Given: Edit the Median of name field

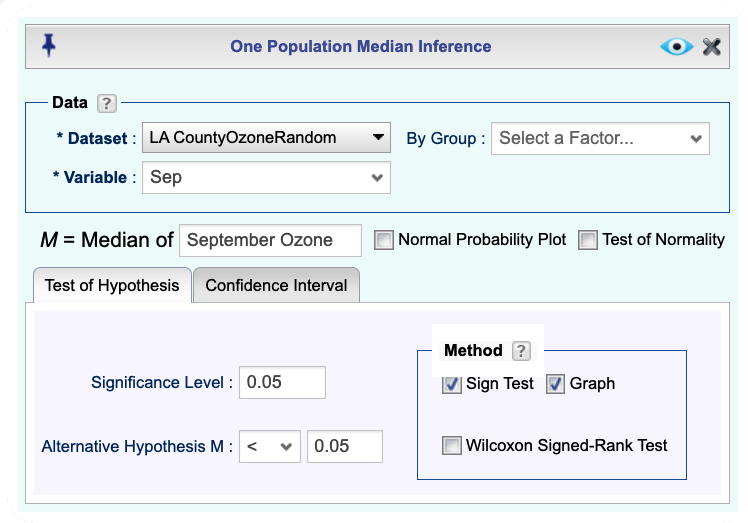Looking at the screenshot, I should 270,240.
